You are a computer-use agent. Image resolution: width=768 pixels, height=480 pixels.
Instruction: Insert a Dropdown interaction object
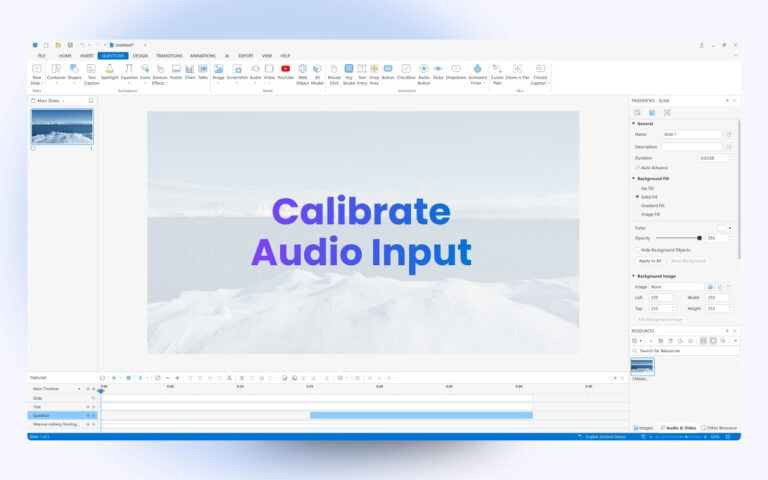[x=456, y=72]
